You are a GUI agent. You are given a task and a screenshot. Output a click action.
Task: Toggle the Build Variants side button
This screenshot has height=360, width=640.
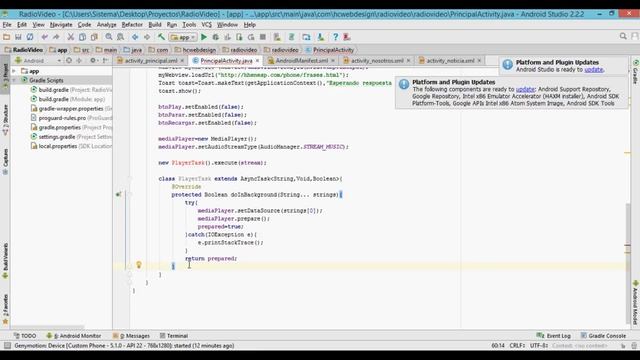pyautogui.click(x=5, y=261)
